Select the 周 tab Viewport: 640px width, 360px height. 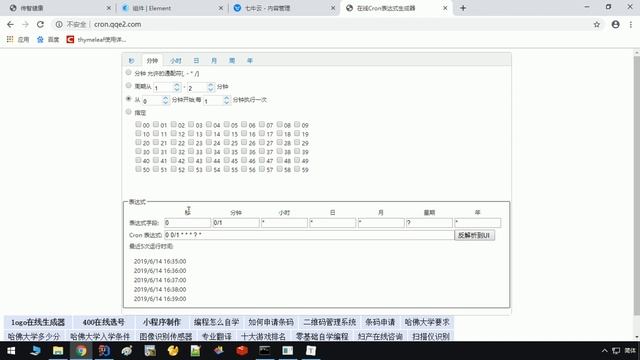[232, 60]
